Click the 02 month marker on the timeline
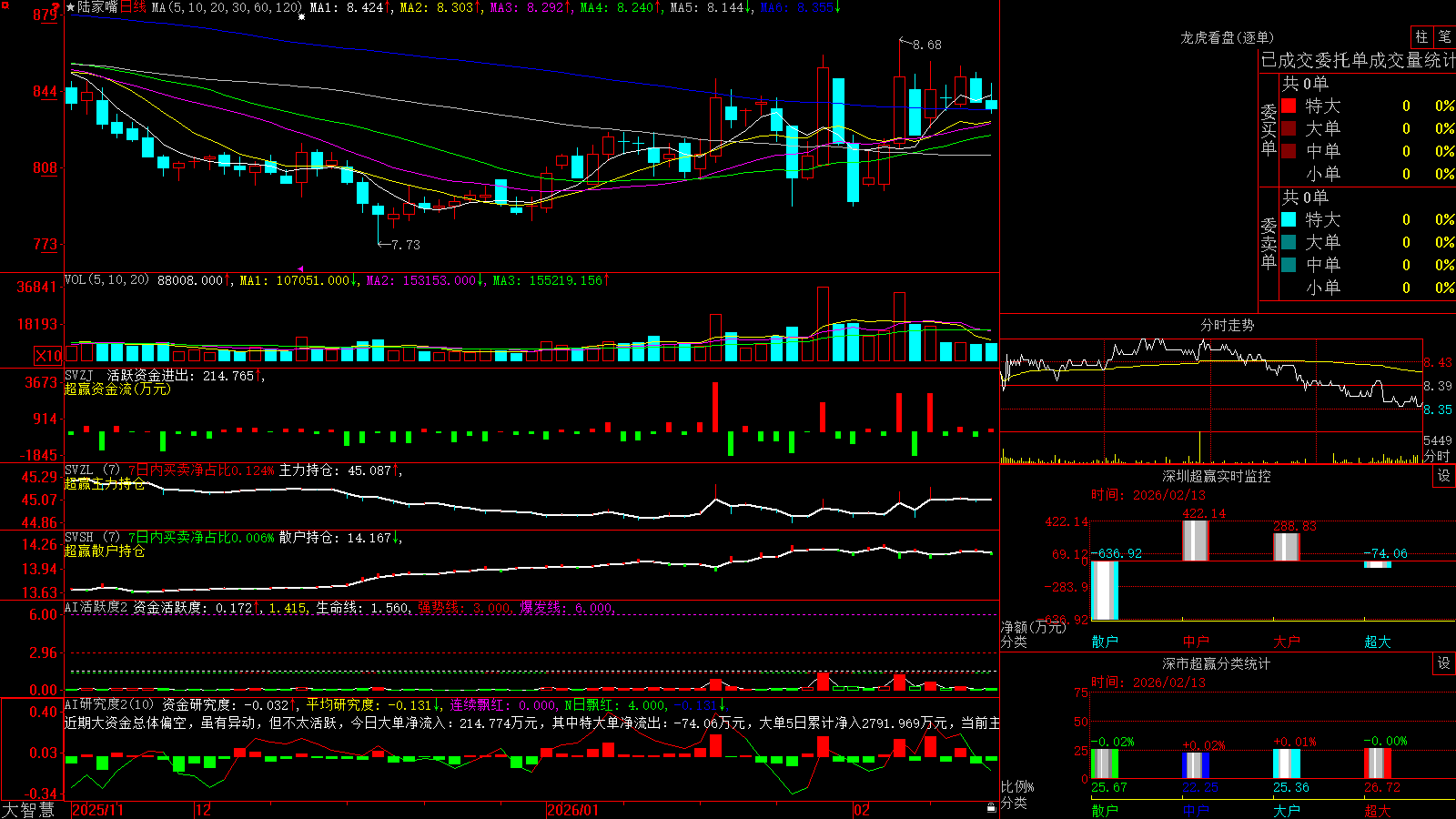The width and height of the screenshot is (1456, 819). (863, 810)
